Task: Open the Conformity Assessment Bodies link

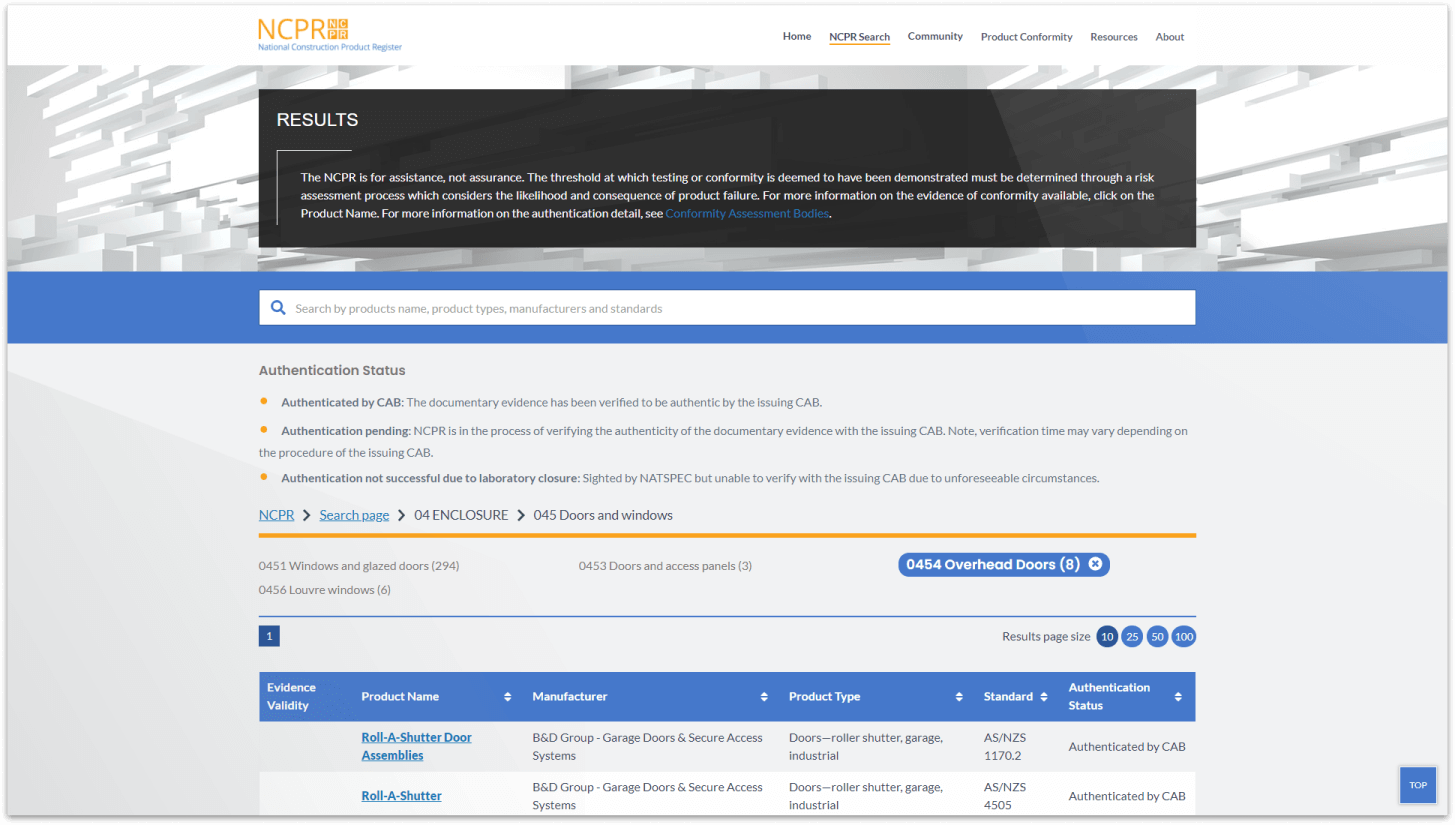Action: click(x=747, y=213)
